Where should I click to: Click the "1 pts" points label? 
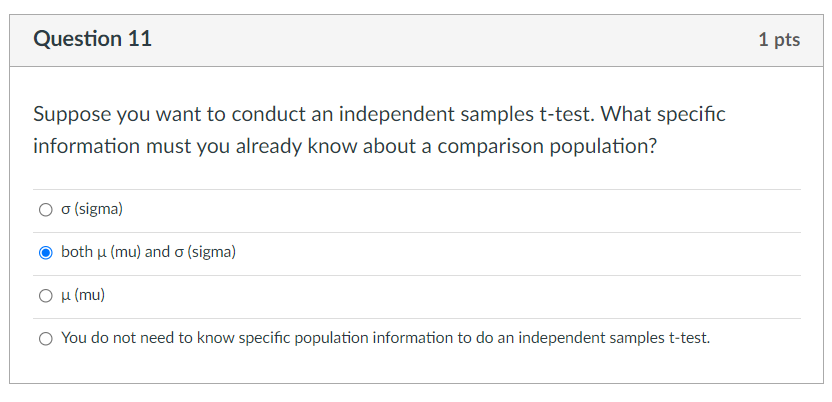(779, 40)
